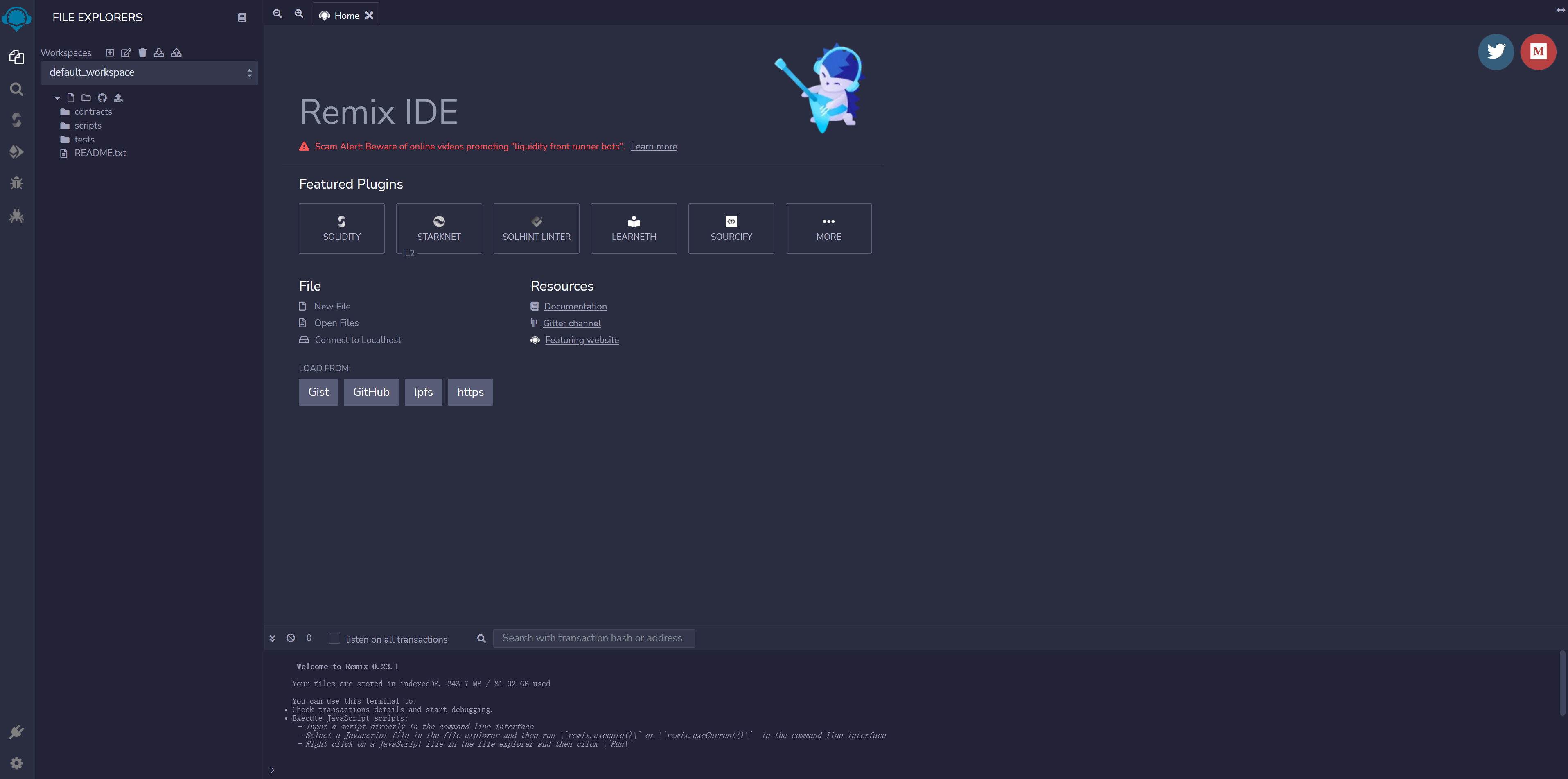This screenshot has width=1568, height=779.
Task: Toggle terminal panel with double chevron
Action: pos(272,638)
